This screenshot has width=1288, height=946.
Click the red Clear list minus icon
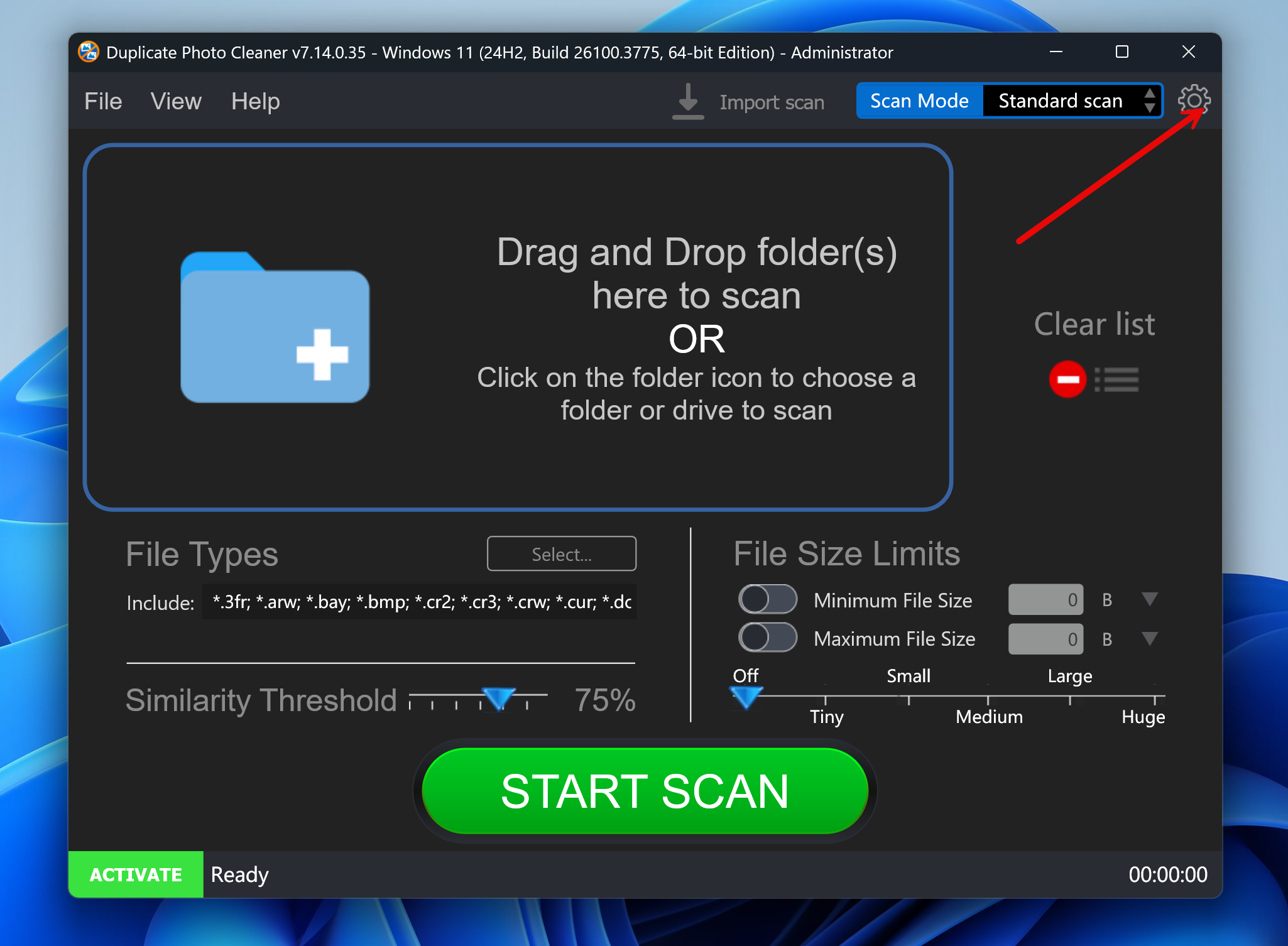1067,379
